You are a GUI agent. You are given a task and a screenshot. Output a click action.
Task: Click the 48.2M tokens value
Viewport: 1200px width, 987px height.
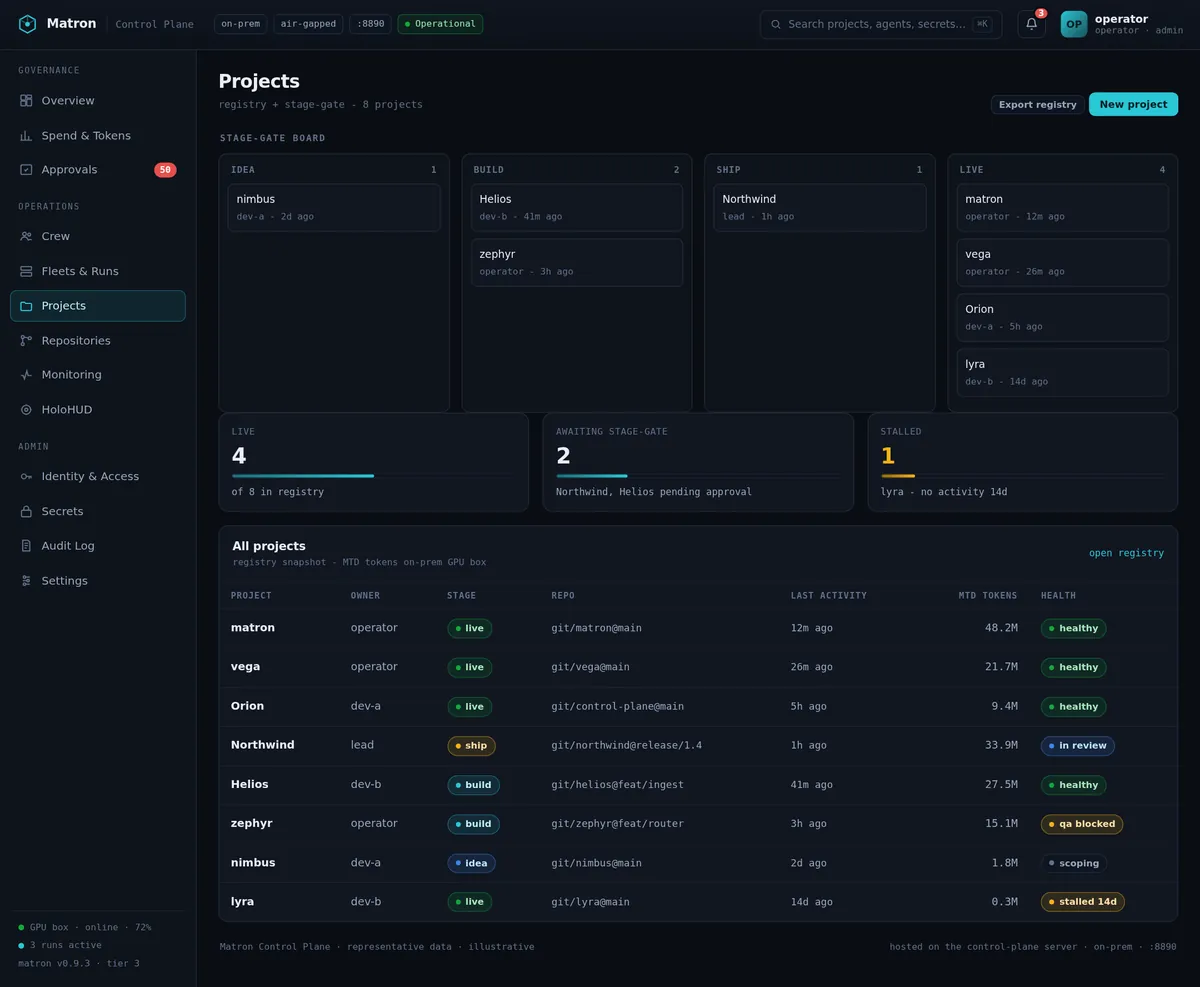click(x=1001, y=628)
